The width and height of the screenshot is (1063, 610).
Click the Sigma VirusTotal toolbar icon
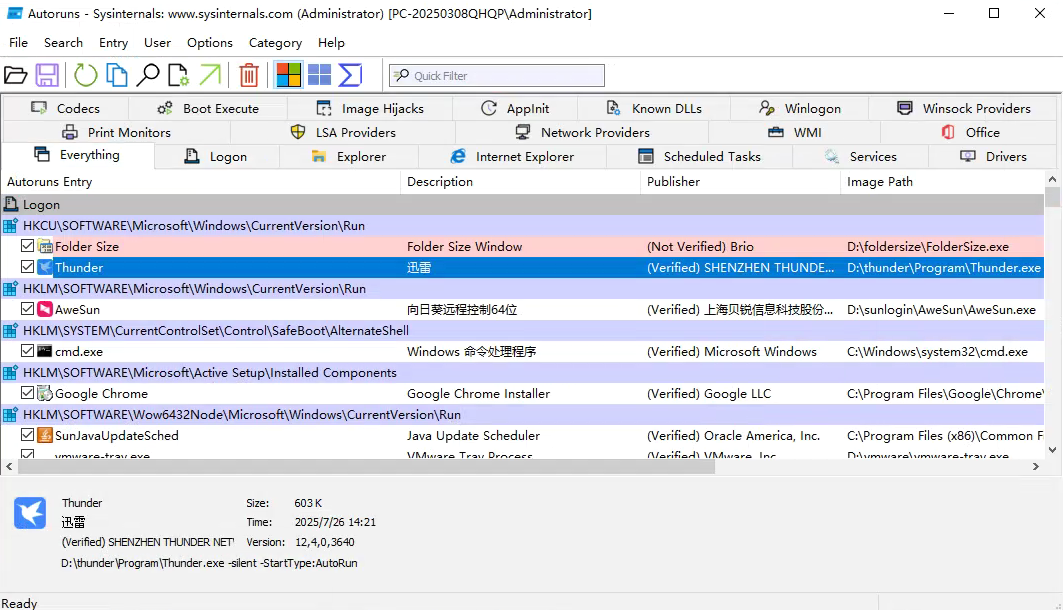coord(350,75)
